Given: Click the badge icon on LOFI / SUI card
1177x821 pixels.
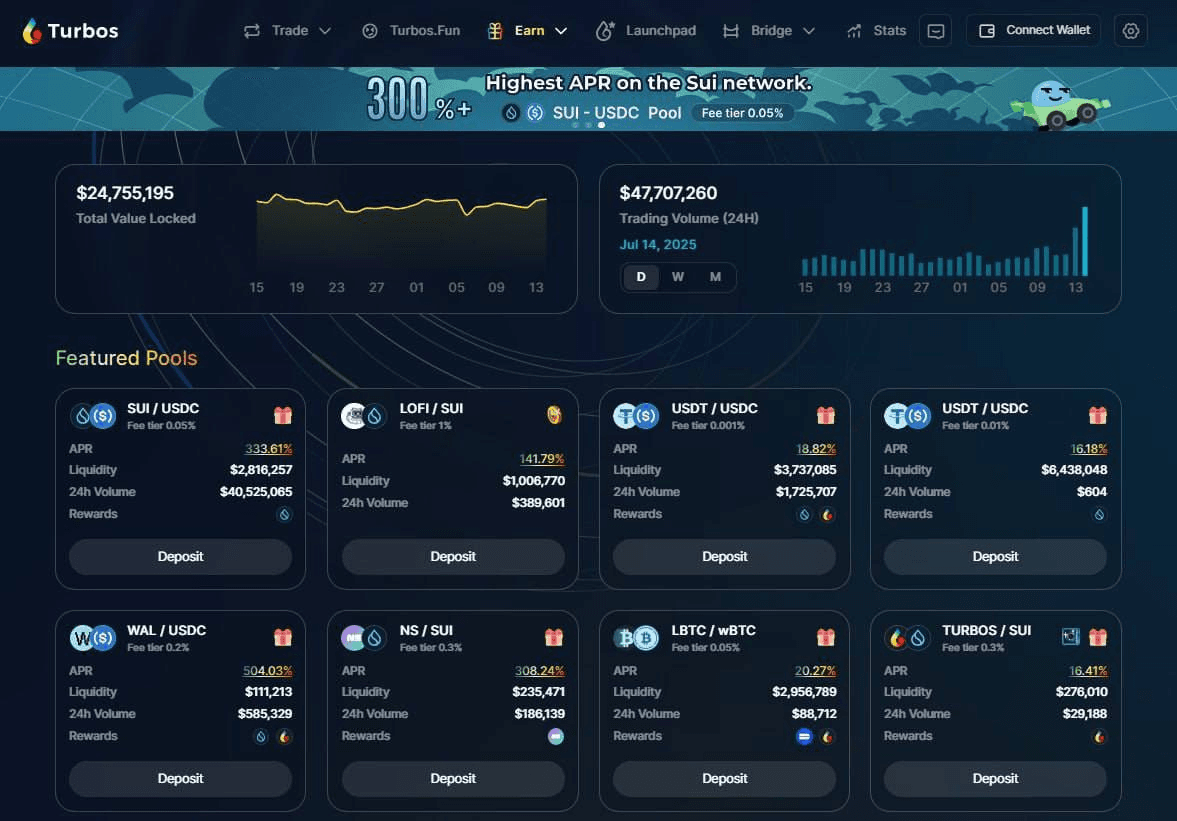Looking at the screenshot, I should (x=554, y=415).
